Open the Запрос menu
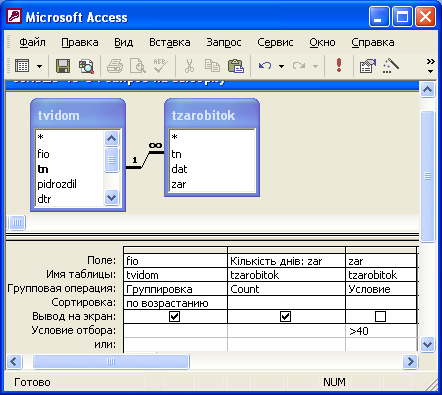Image resolution: width=442 pixels, height=395 pixels. [x=224, y=42]
